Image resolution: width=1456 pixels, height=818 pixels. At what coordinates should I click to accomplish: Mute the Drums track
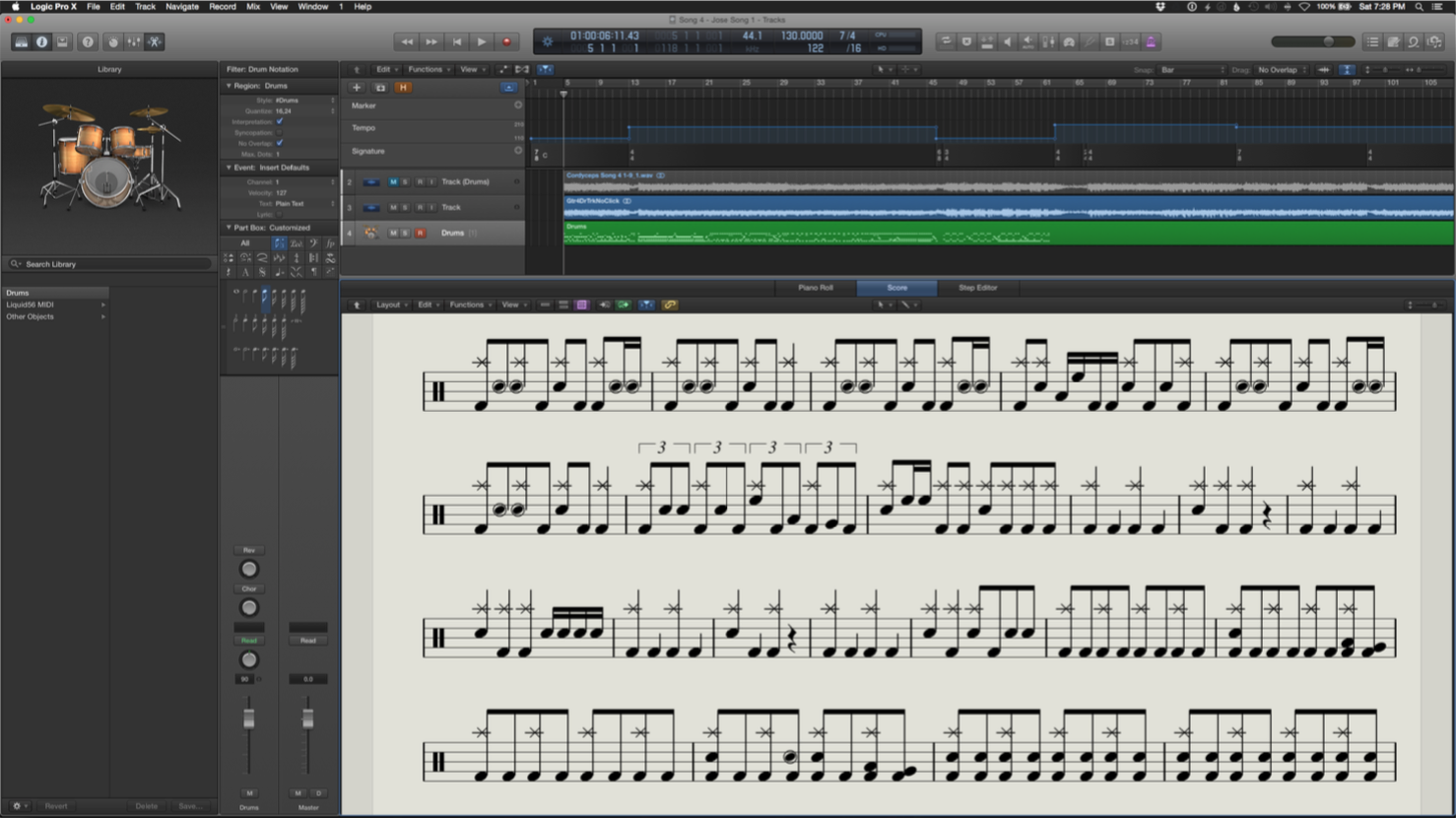pos(393,233)
